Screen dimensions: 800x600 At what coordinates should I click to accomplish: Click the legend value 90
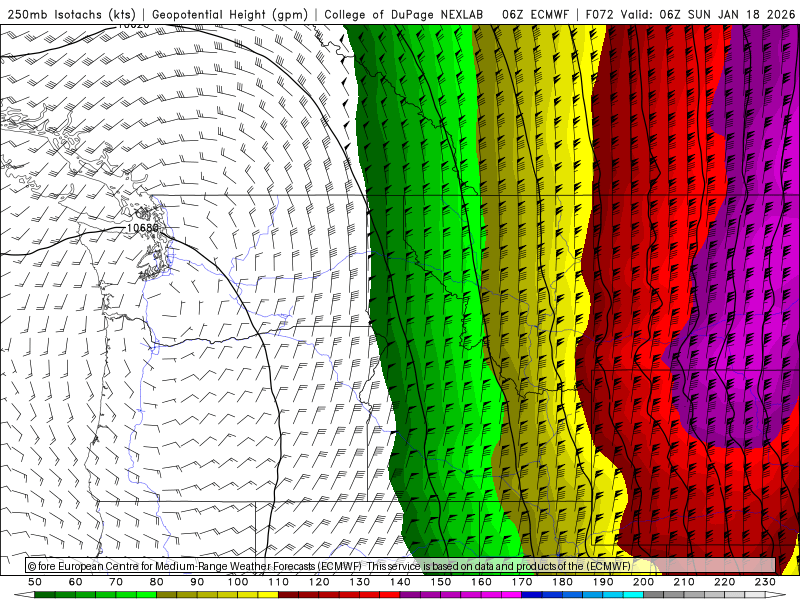click(197, 582)
